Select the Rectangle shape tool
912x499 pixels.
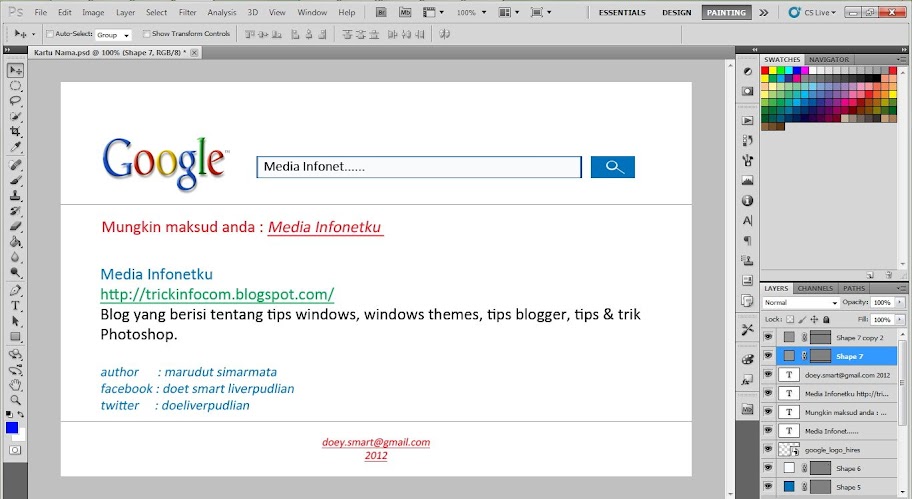coord(15,336)
